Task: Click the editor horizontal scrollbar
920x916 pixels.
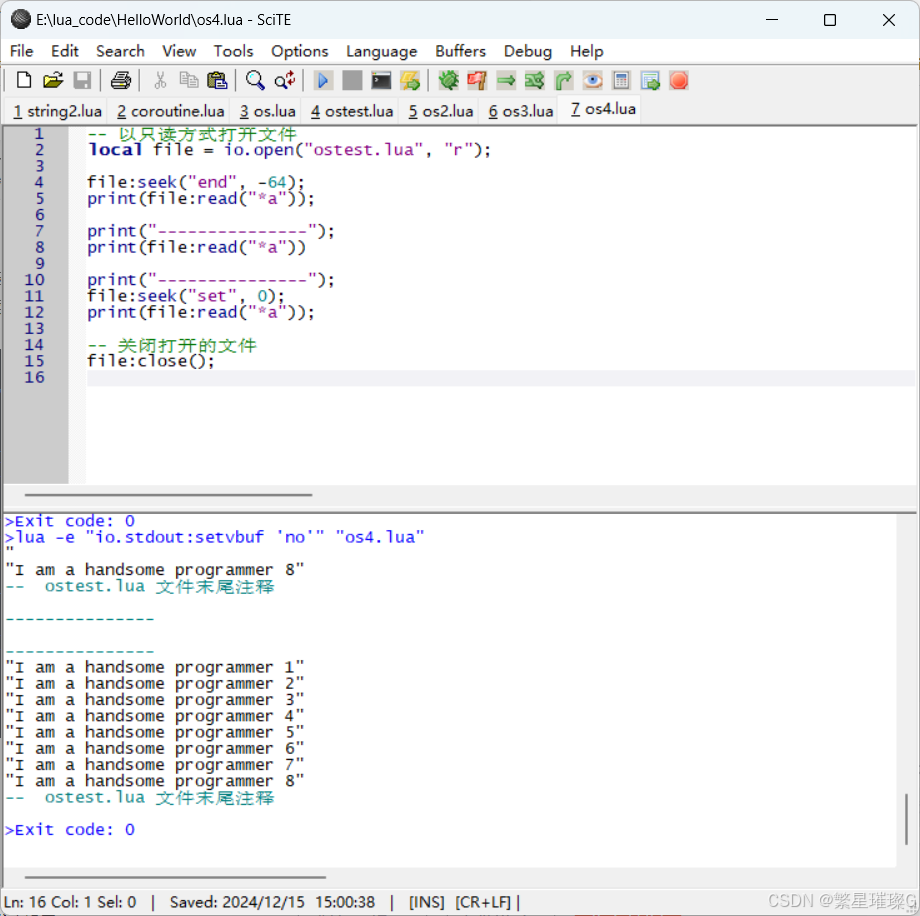Action: [x=168, y=495]
